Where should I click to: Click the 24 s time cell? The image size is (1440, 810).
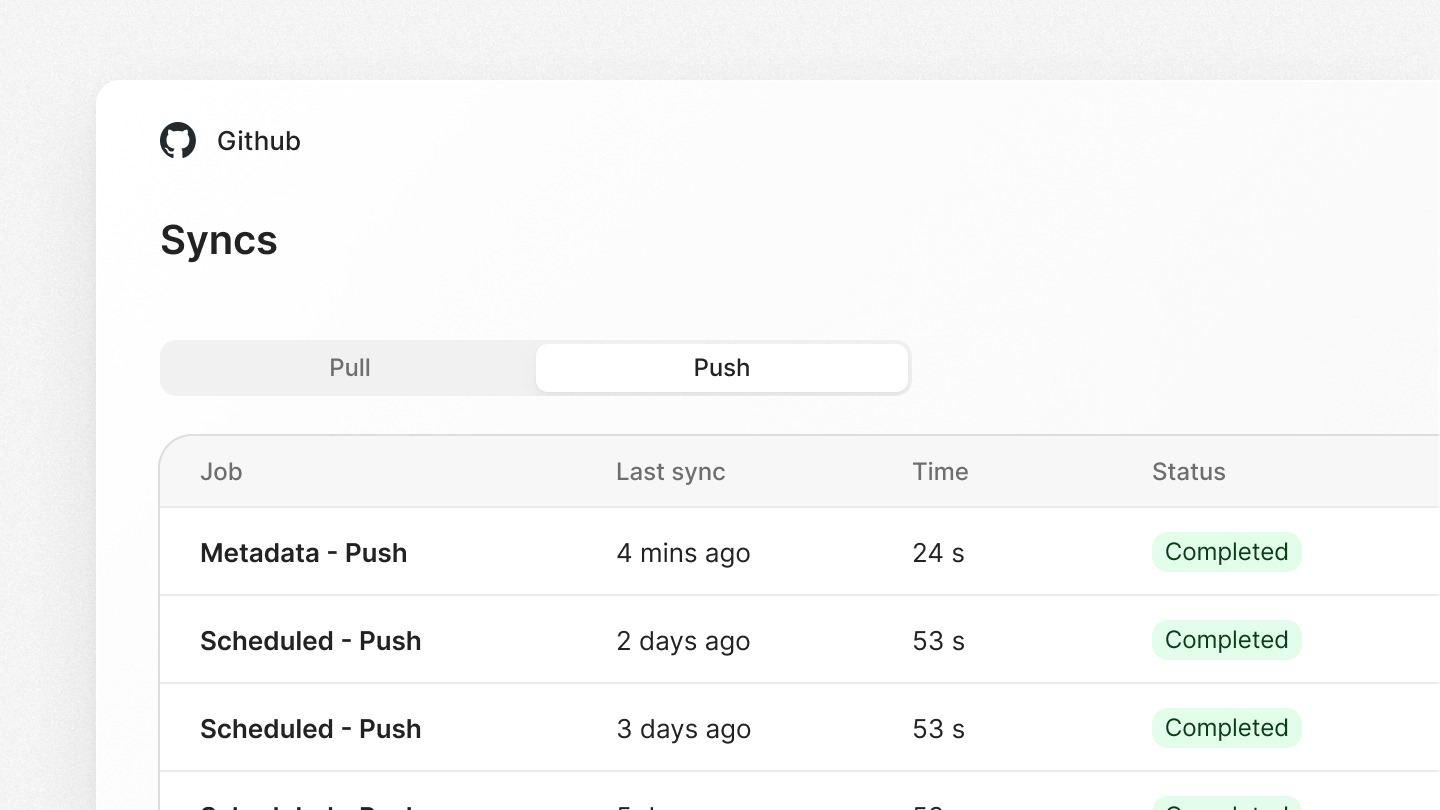(x=938, y=553)
